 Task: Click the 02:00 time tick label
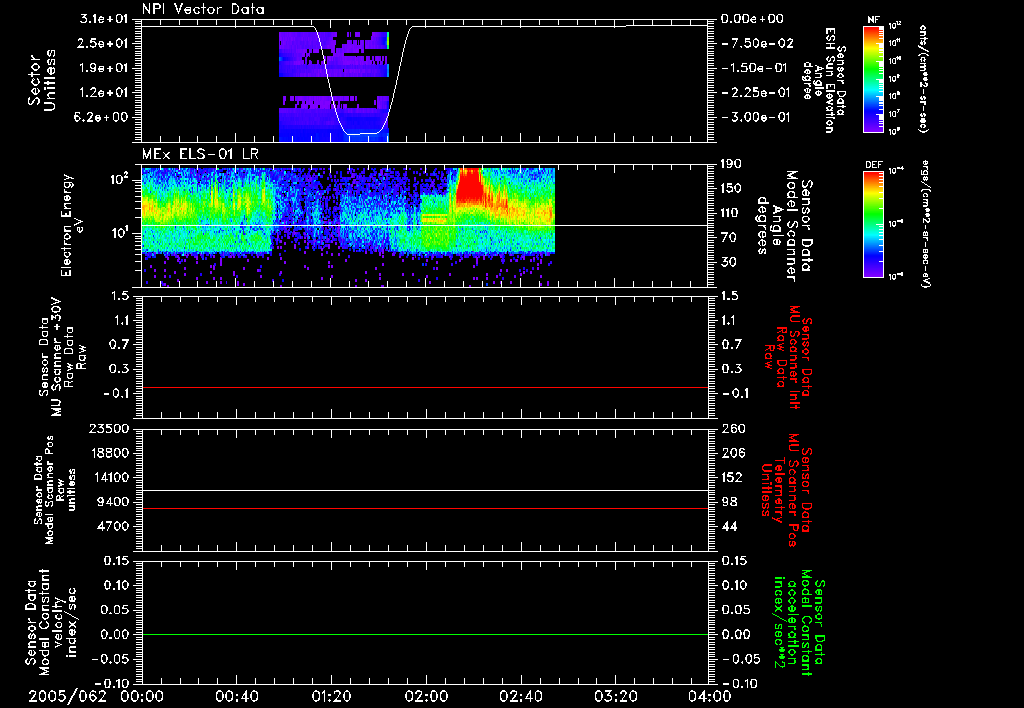tap(426, 696)
